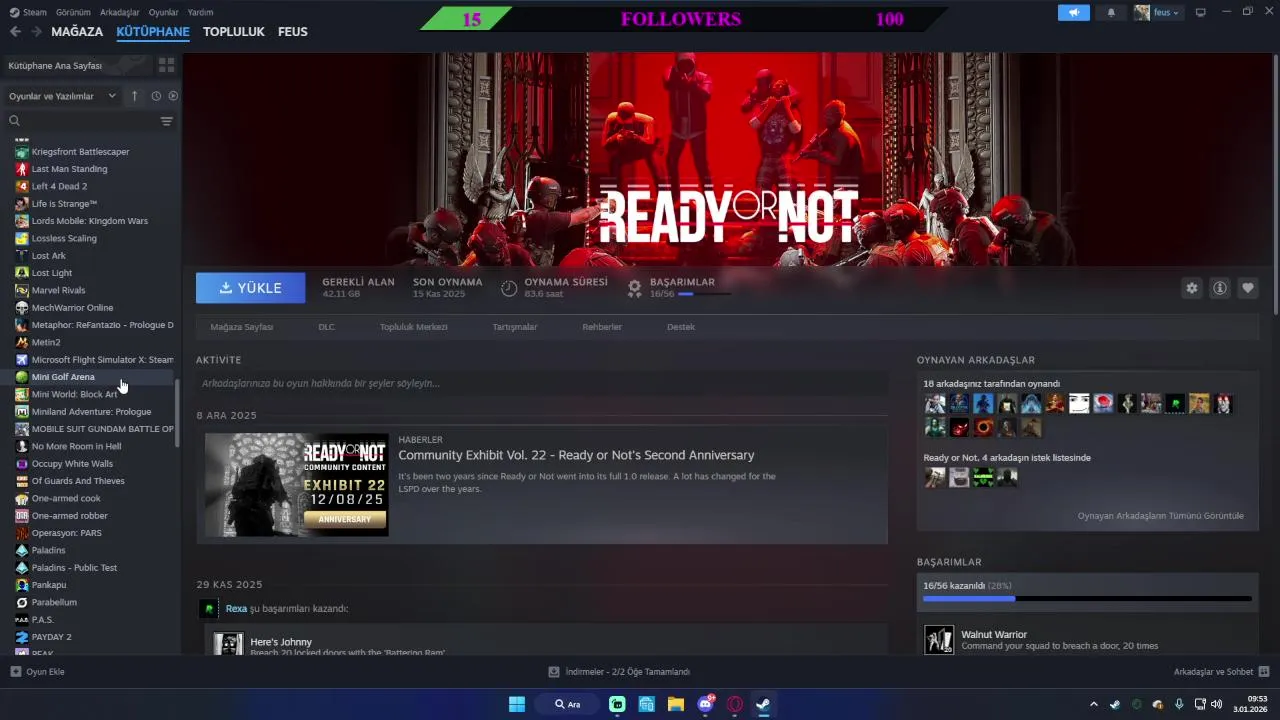Open the DLC link
Viewport: 1280px width, 720px height.
click(326, 327)
